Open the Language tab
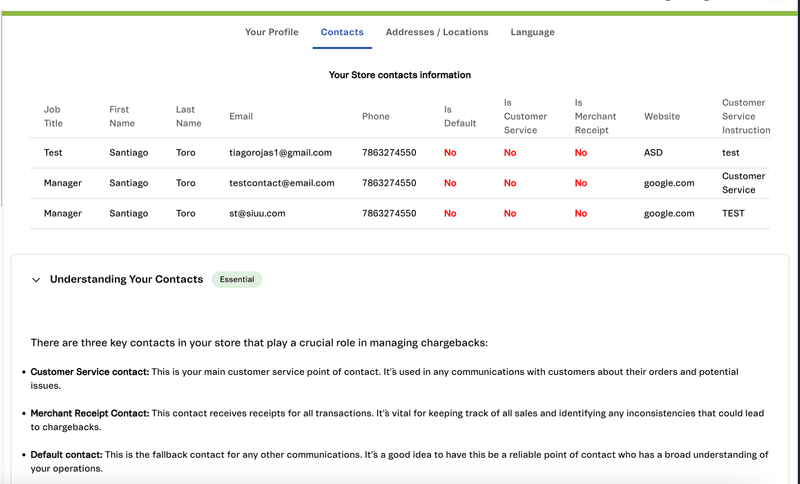Screen dimensions: 800x484 pyautogui.click(x=532, y=32)
